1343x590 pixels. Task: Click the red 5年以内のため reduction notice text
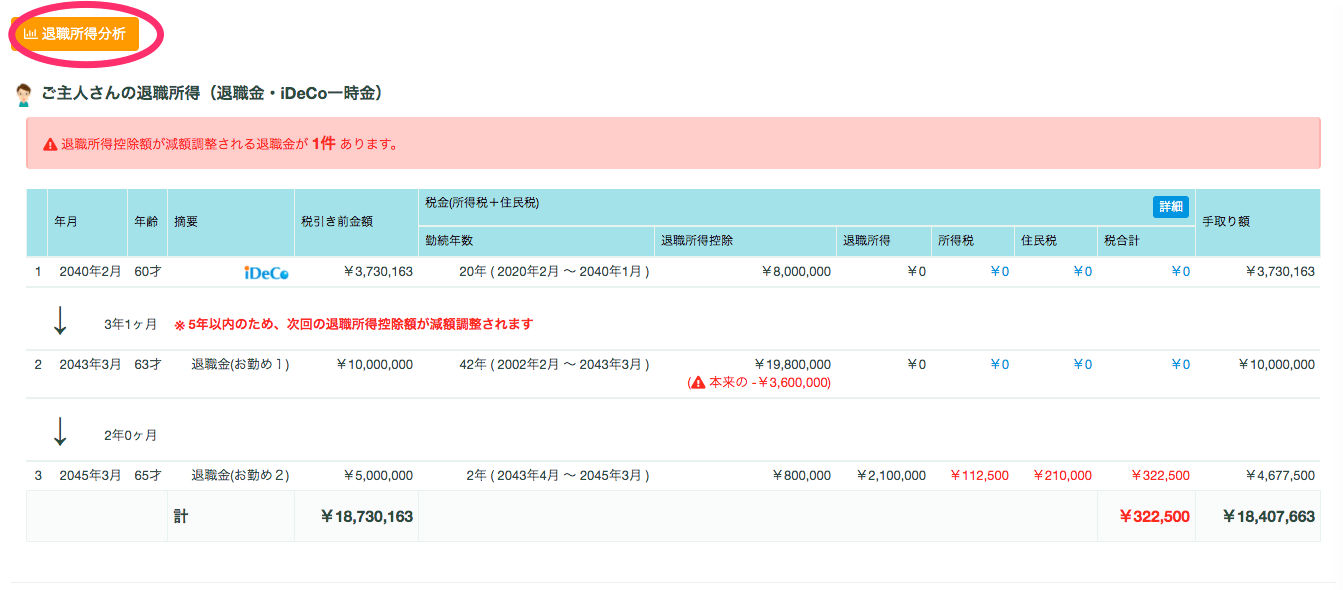click(x=353, y=324)
